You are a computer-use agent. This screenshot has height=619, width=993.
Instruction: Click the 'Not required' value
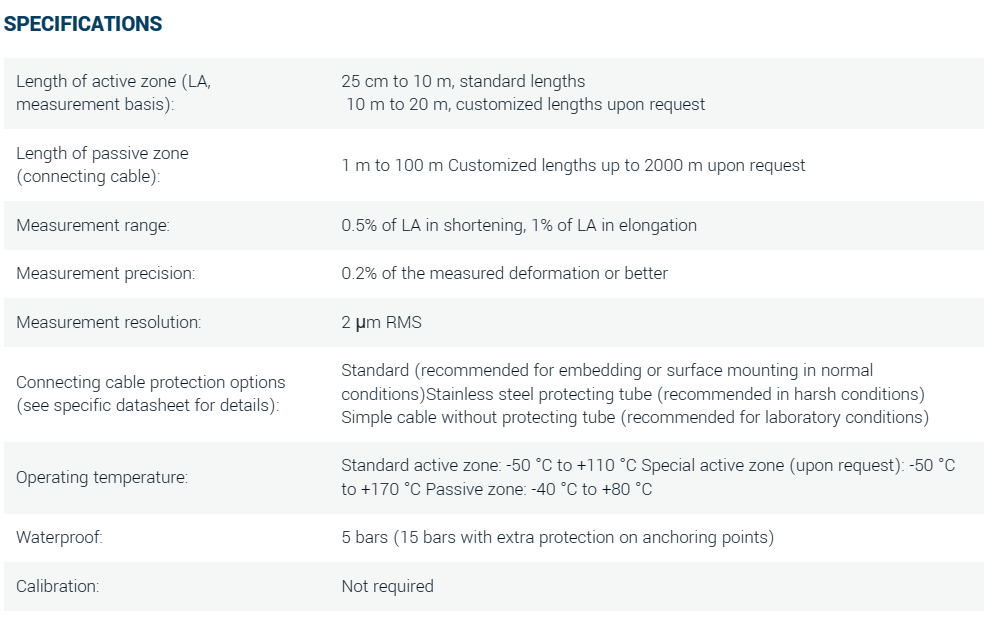point(387,587)
